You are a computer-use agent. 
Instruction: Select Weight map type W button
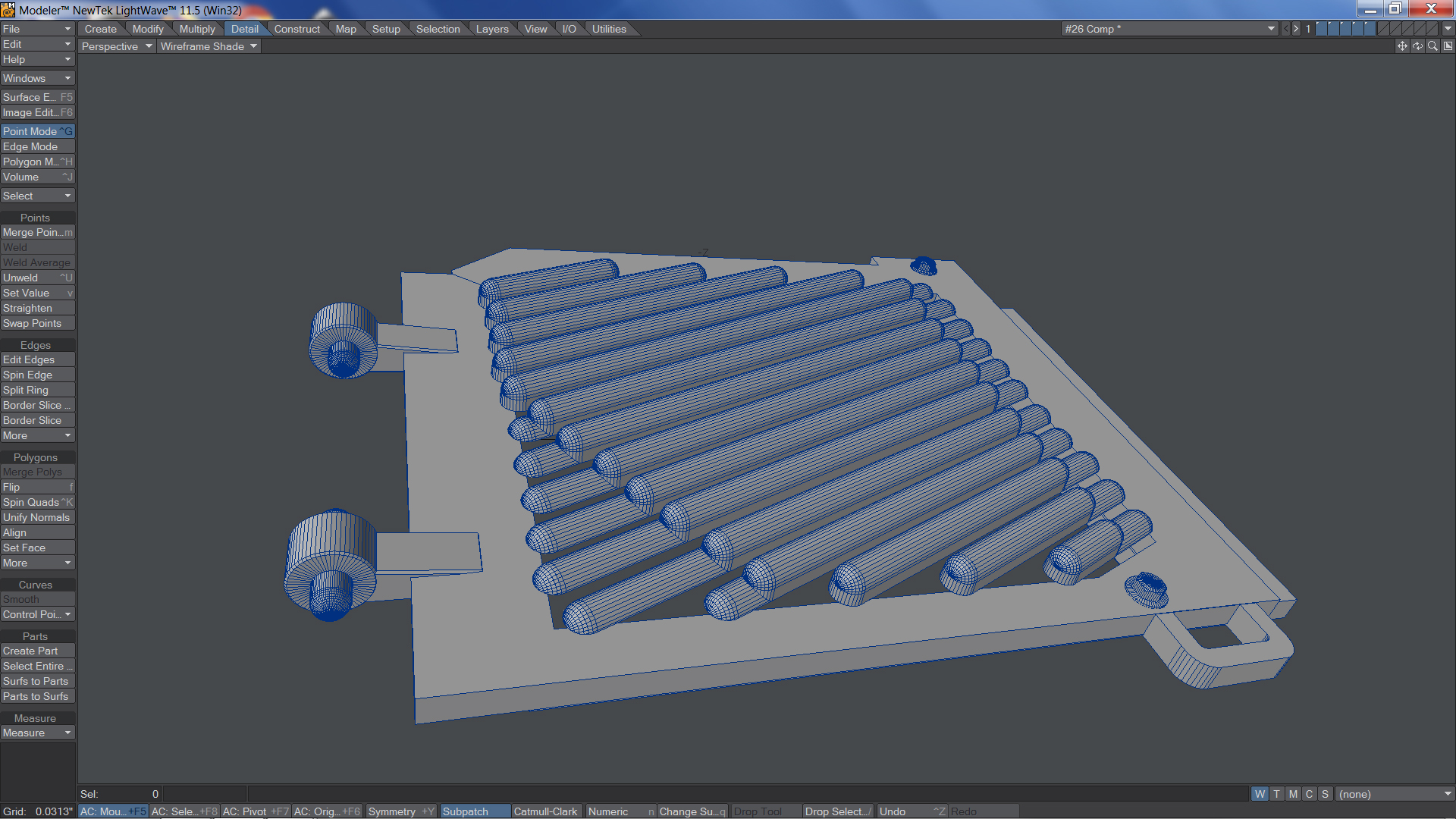pyautogui.click(x=1260, y=794)
